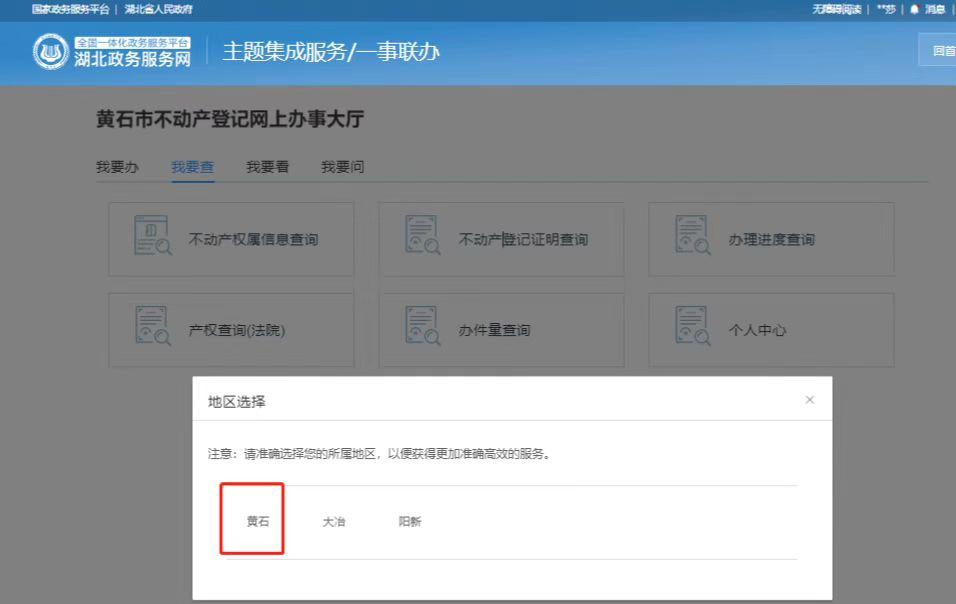Choose the 阳新 region option
This screenshot has width=956, height=604.
pos(410,521)
